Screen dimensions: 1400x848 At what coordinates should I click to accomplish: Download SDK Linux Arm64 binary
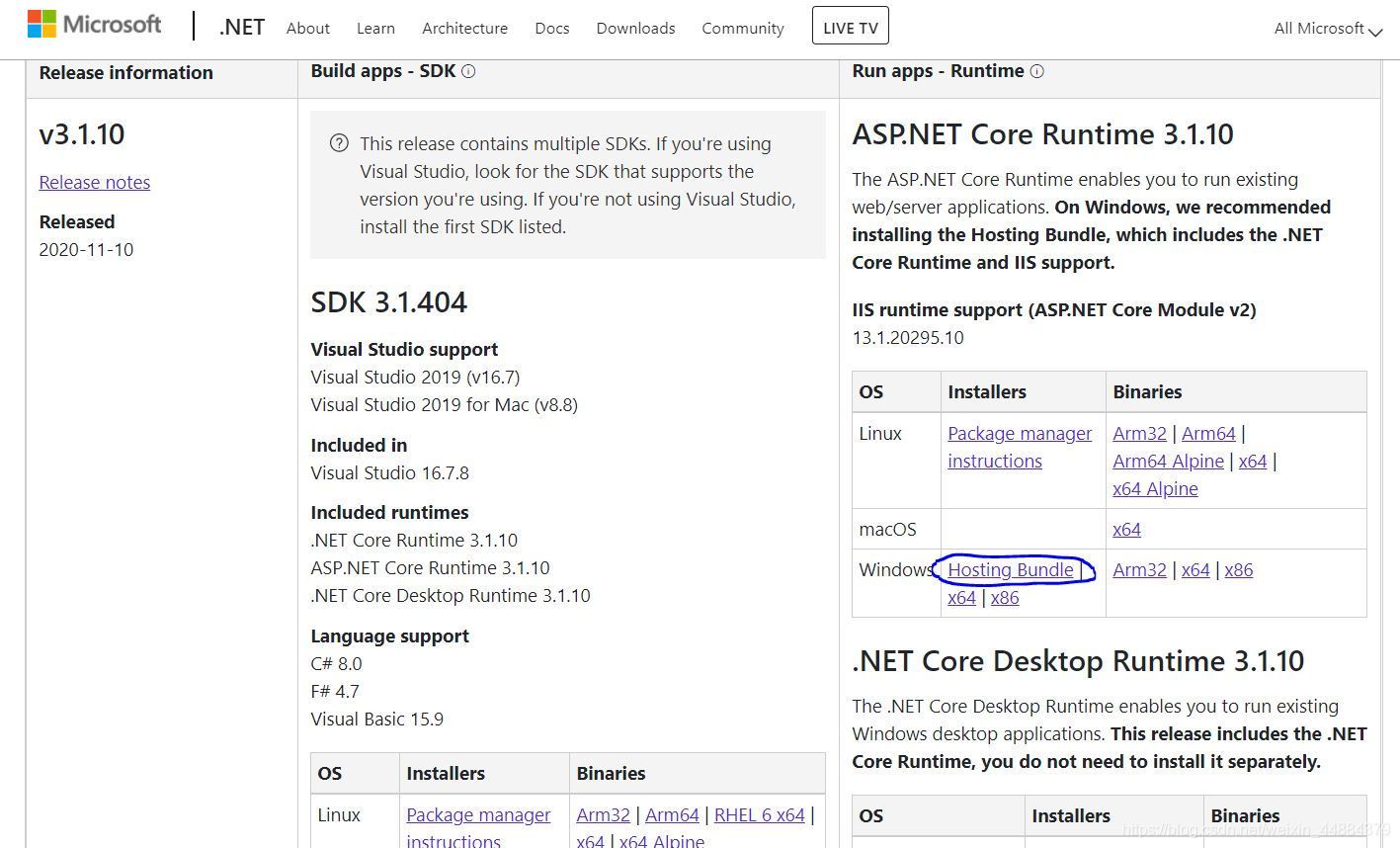tap(672, 814)
